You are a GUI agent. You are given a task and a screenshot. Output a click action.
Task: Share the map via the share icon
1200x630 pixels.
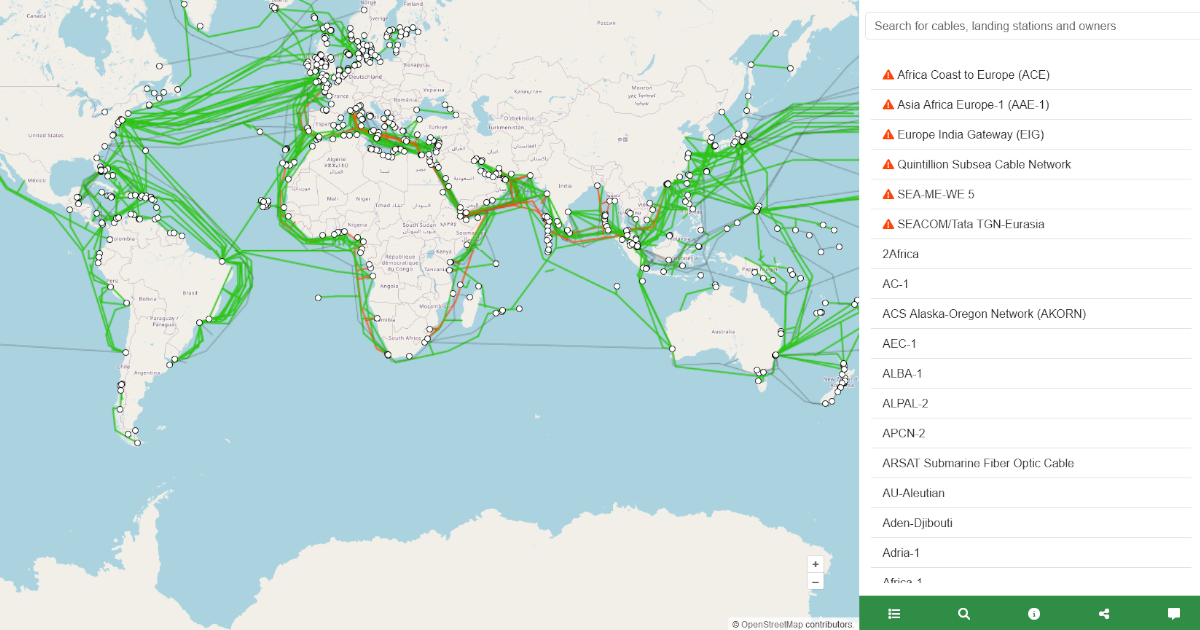[1103, 613]
